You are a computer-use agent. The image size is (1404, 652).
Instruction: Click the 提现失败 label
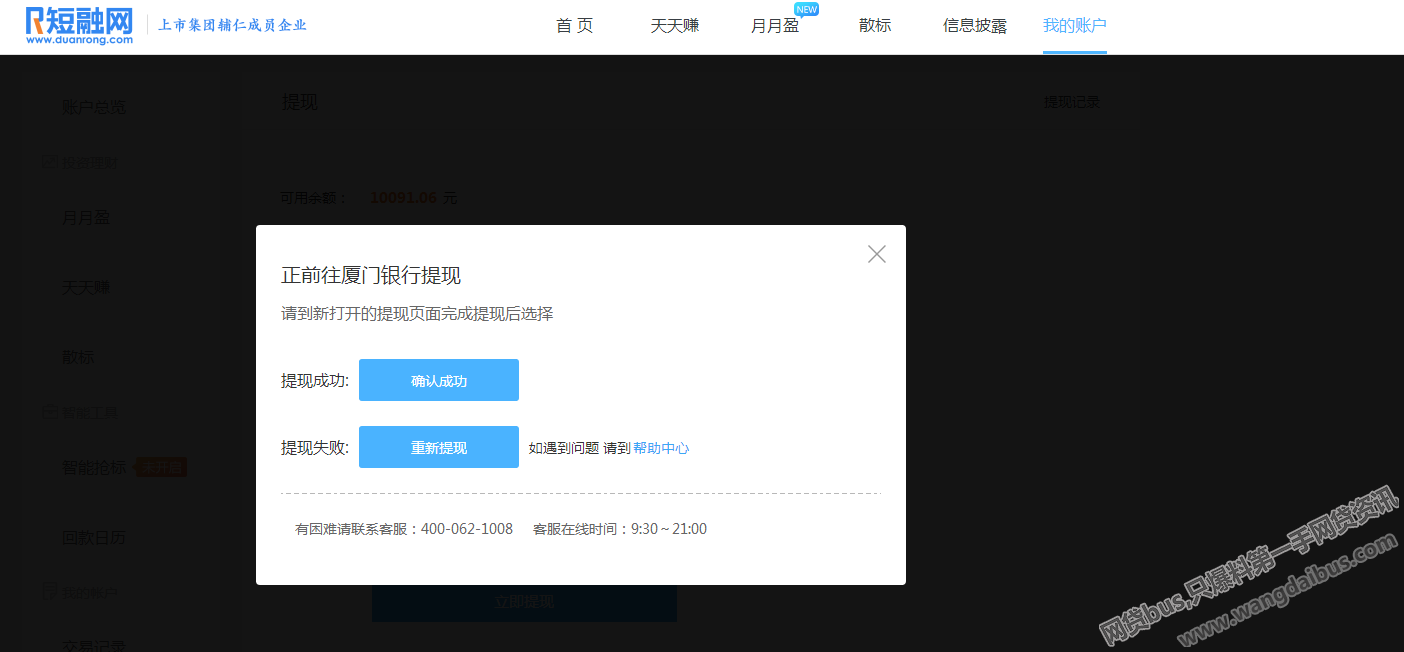(315, 448)
